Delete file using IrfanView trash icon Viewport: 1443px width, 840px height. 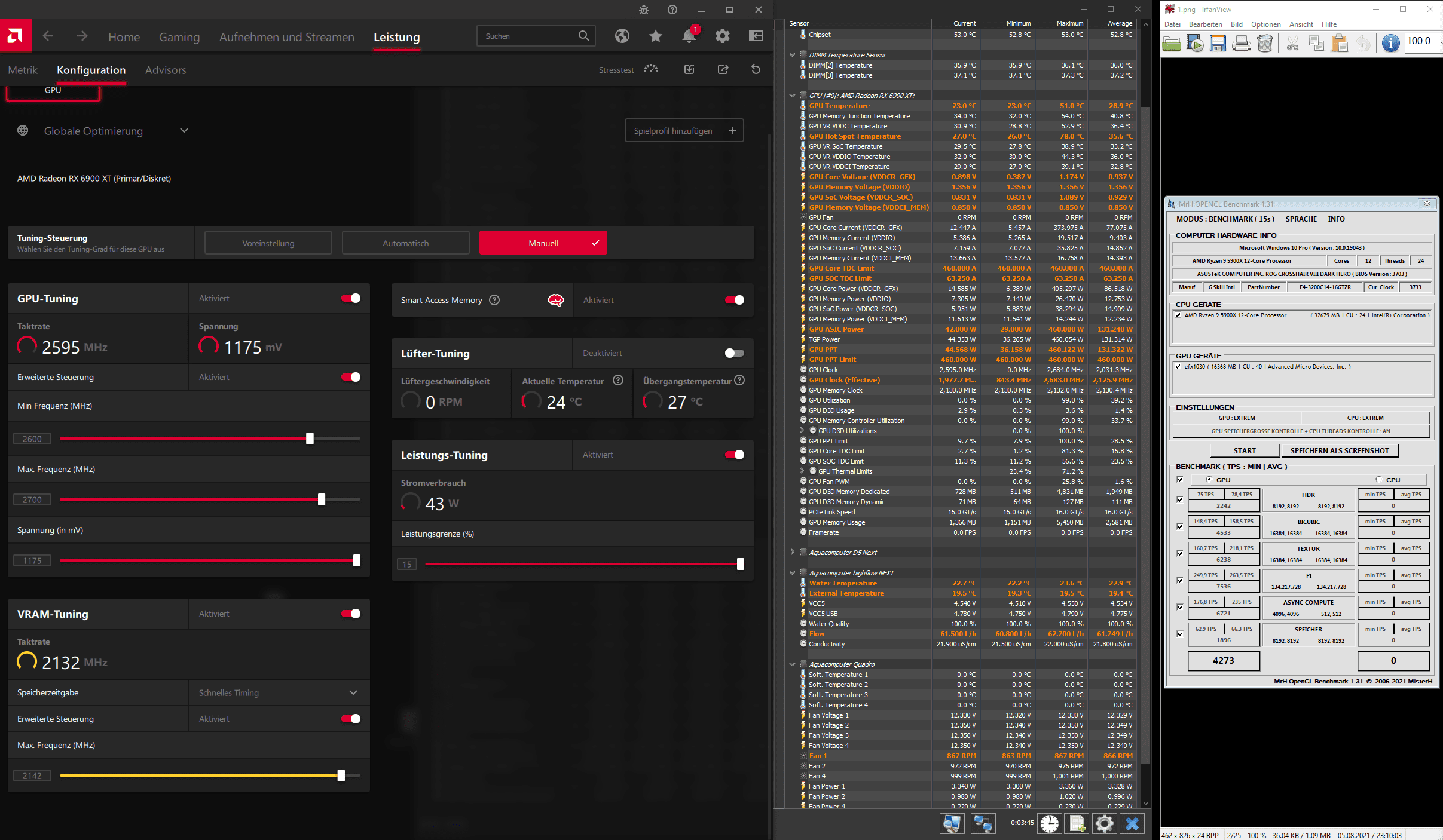pyautogui.click(x=1265, y=44)
